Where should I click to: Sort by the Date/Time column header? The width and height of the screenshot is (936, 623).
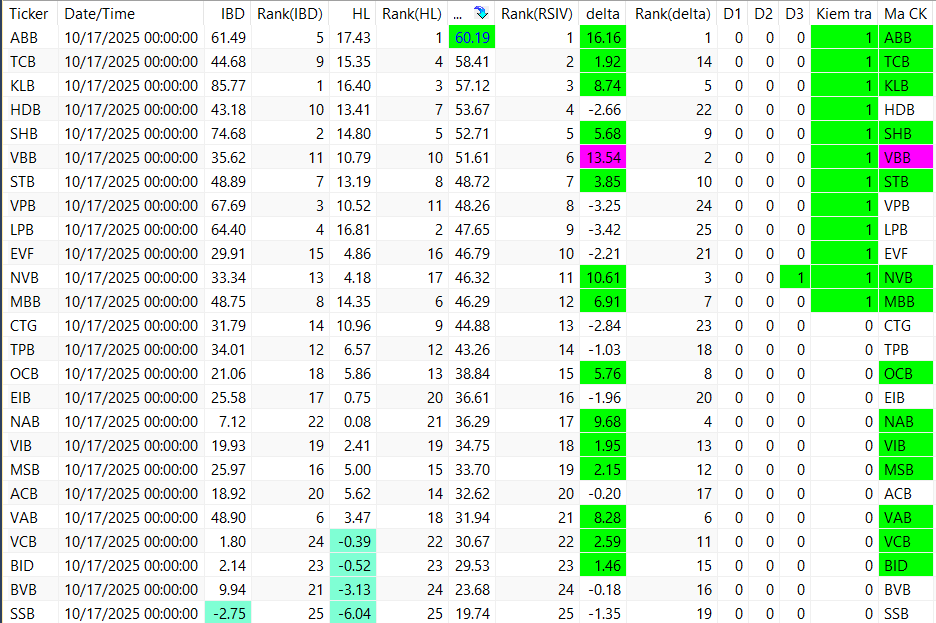[x=100, y=13]
